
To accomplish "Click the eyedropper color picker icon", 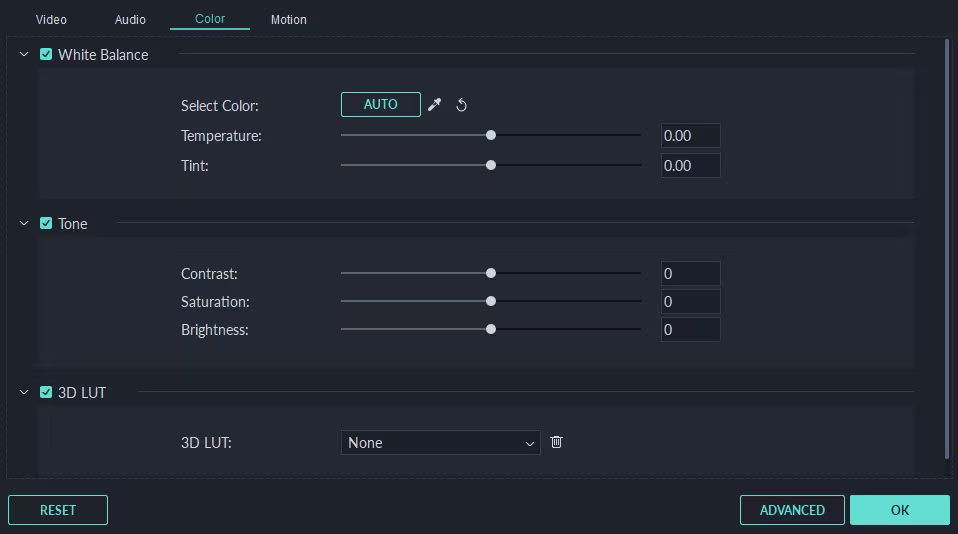I will click(434, 105).
